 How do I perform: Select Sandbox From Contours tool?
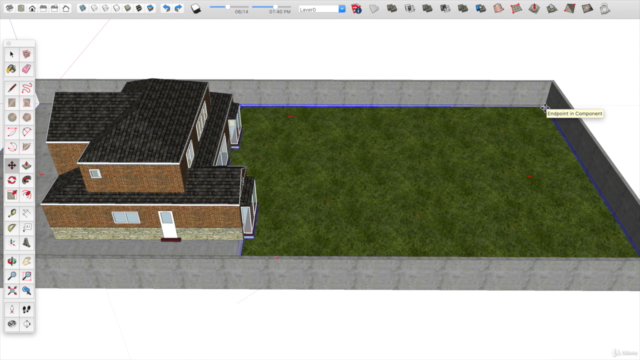tap(498, 9)
